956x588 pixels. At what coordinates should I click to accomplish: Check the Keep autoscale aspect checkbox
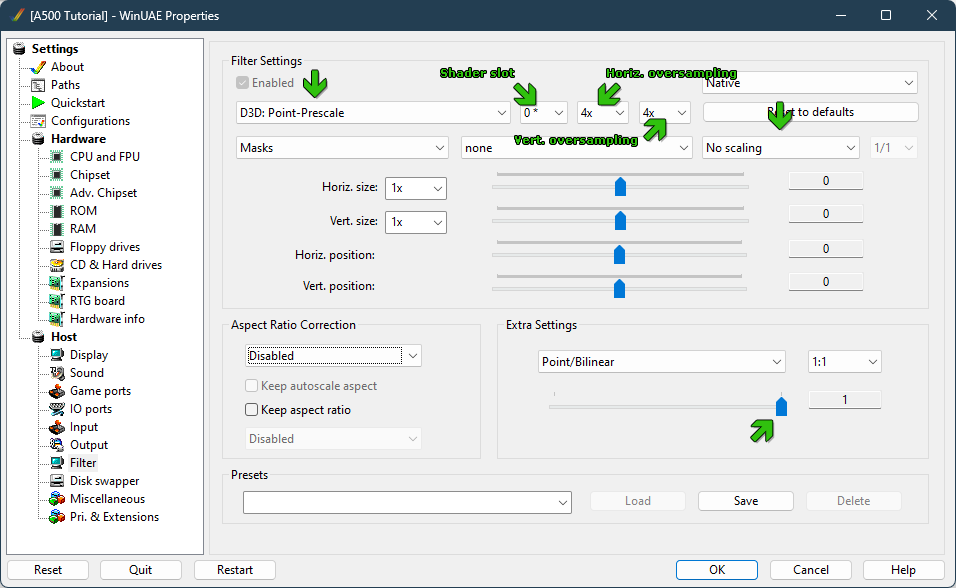tap(251, 385)
